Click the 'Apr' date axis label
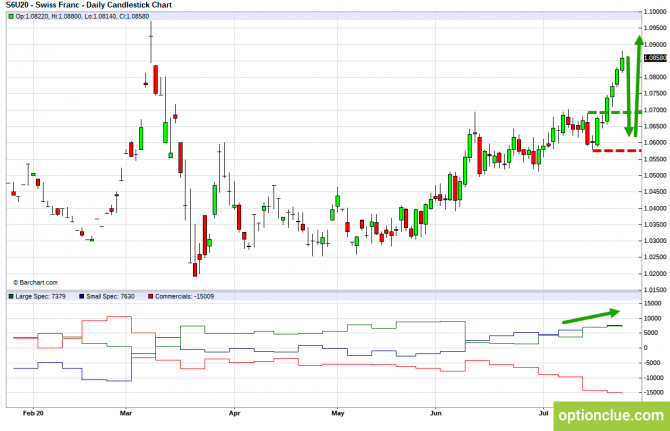The width and height of the screenshot is (670, 431). click(x=235, y=413)
